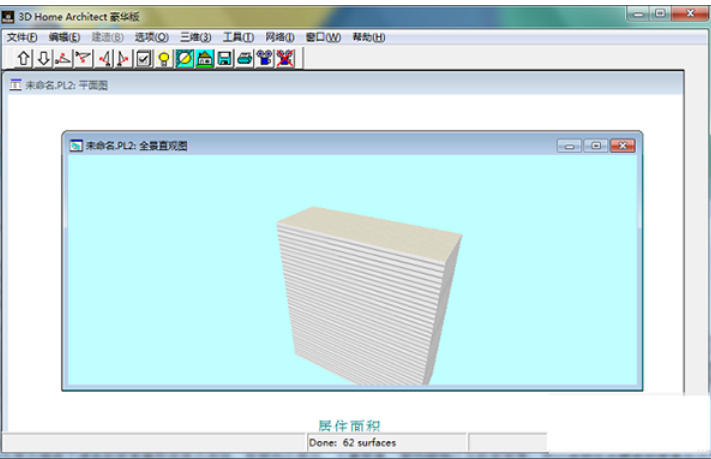Click the down arrow toolbar icon
Image resolution: width=711 pixels, height=459 pixels.
(x=43, y=58)
